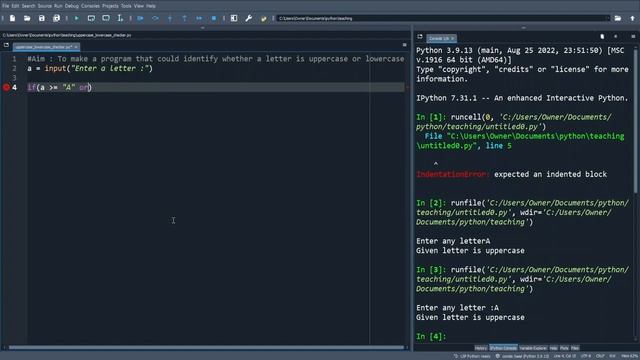Switch to the History pane tab
This screenshot has height=360, width=640.
coord(481,348)
